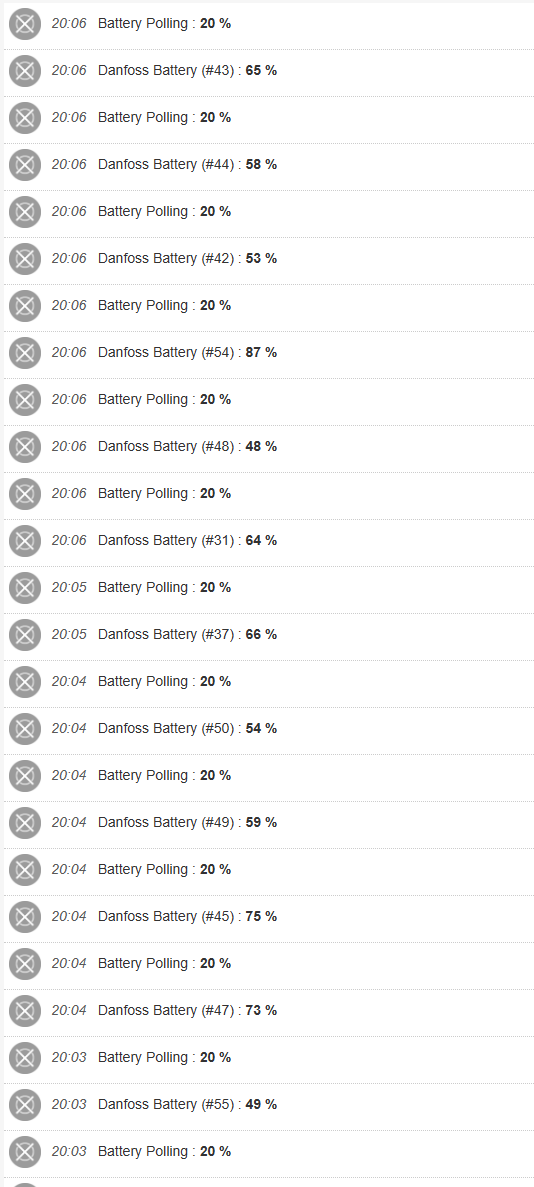The height and width of the screenshot is (1187, 534).
Task: Click the icon beside Danfoss Battery (#44)
Action: pyautogui.click(x=25, y=165)
